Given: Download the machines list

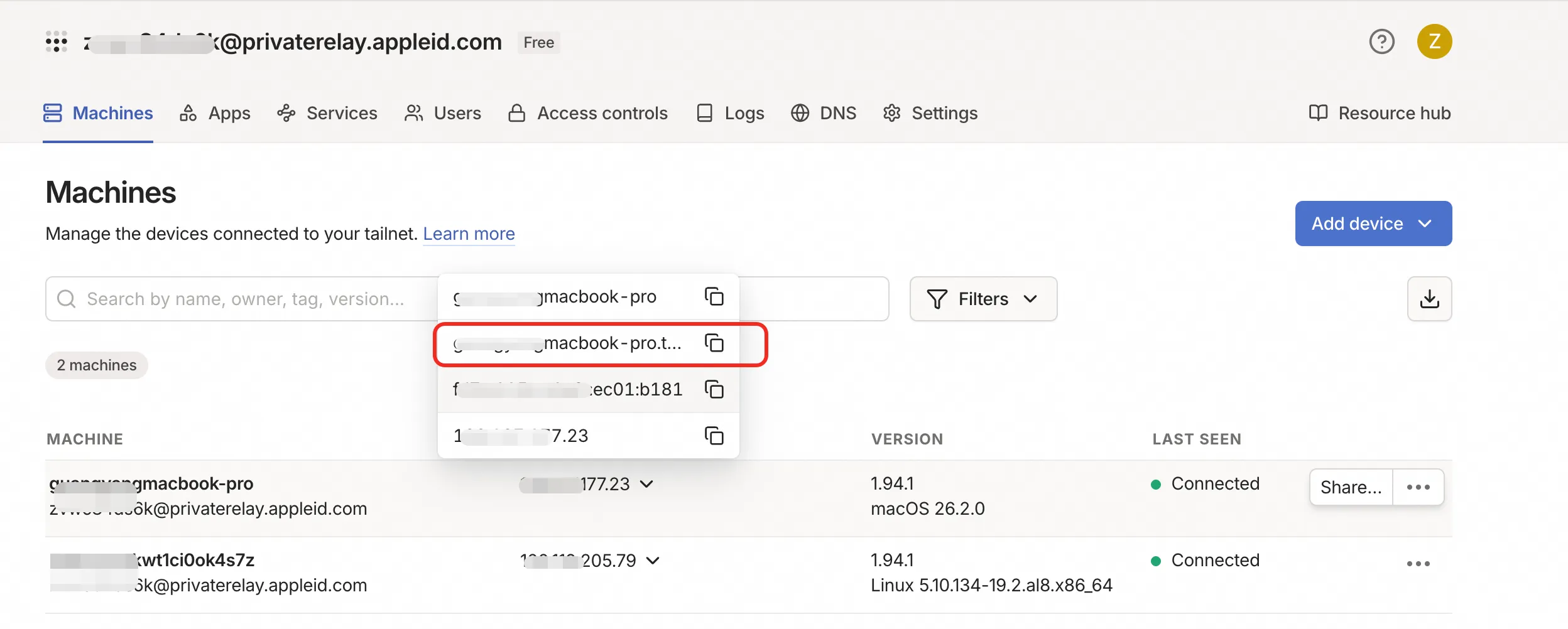Looking at the screenshot, I should pyautogui.click(x=1429, y=299).
